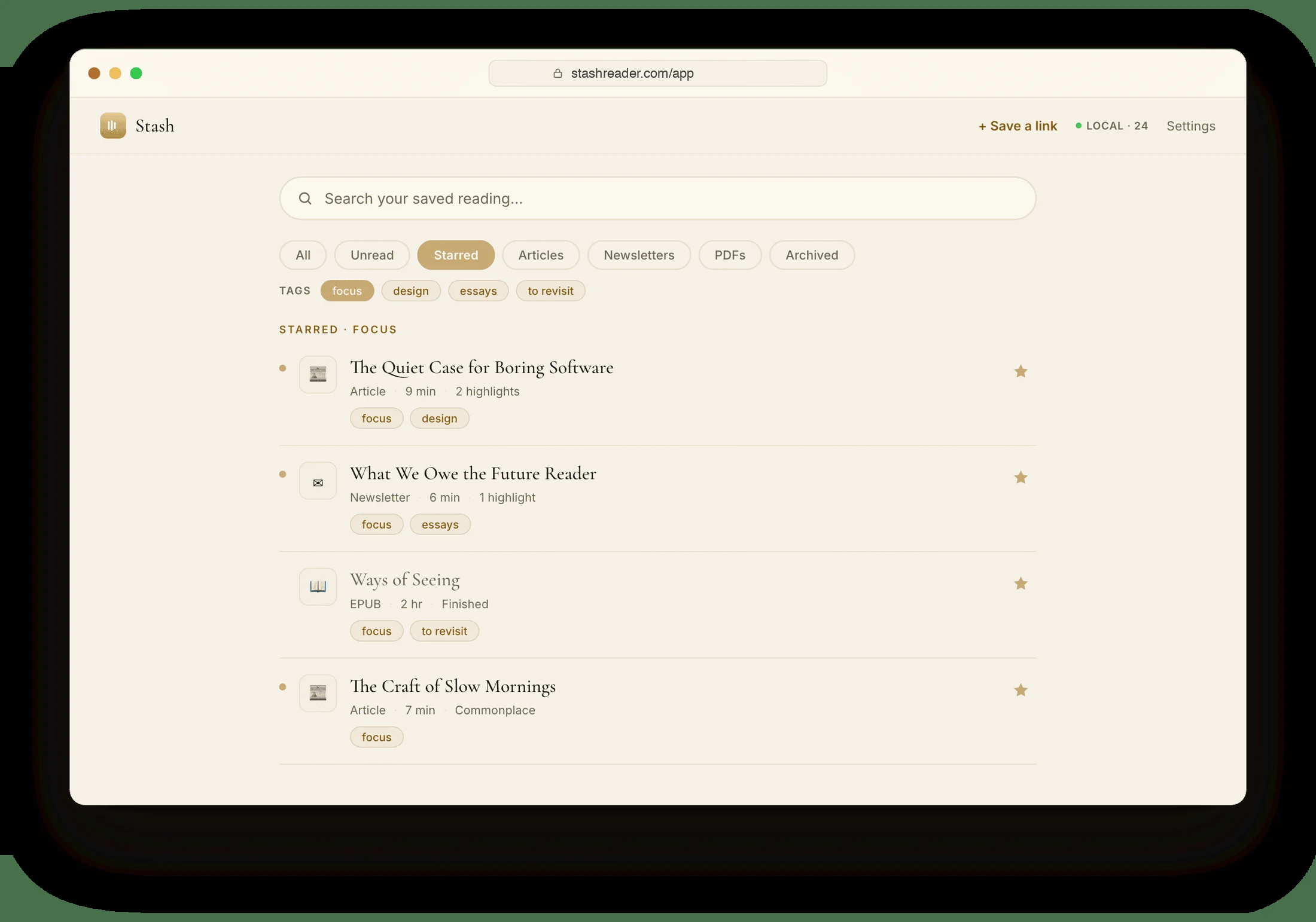Open the Ways of Seeing title
This screenshot has width=1316, height=922.
click(x=405, y=580)
